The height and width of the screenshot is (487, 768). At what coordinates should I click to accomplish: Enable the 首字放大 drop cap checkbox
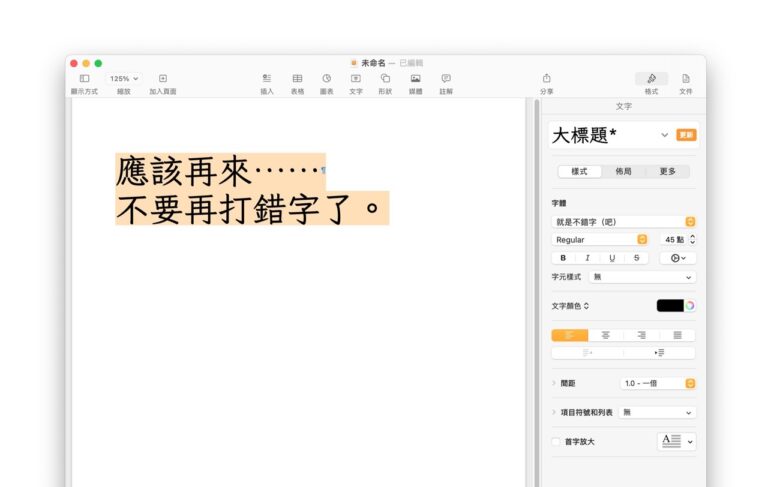[556, 441]
